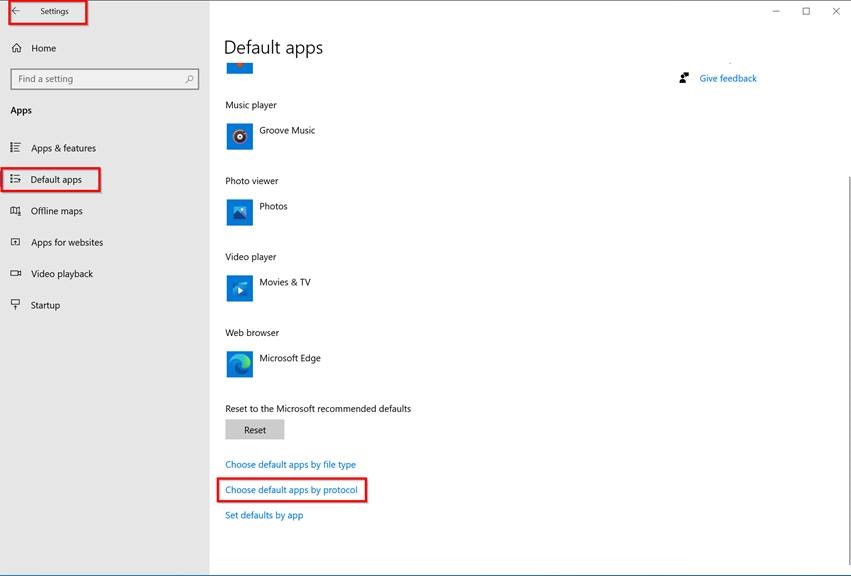Viewport: 851px width, 576px height.
Task: Click the Give feedback link
Action: point(728,79)
